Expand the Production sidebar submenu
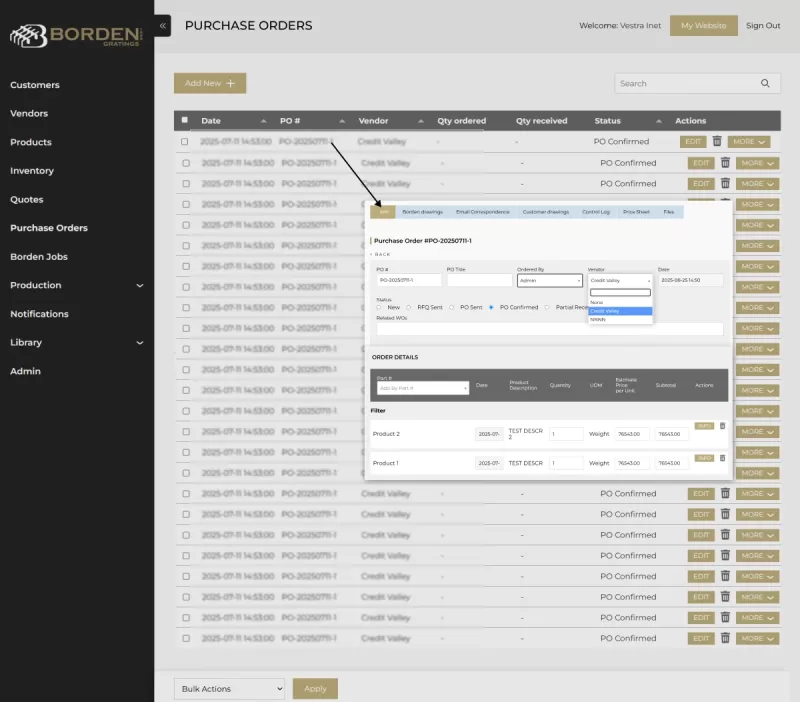 click(x=139, y=286)
